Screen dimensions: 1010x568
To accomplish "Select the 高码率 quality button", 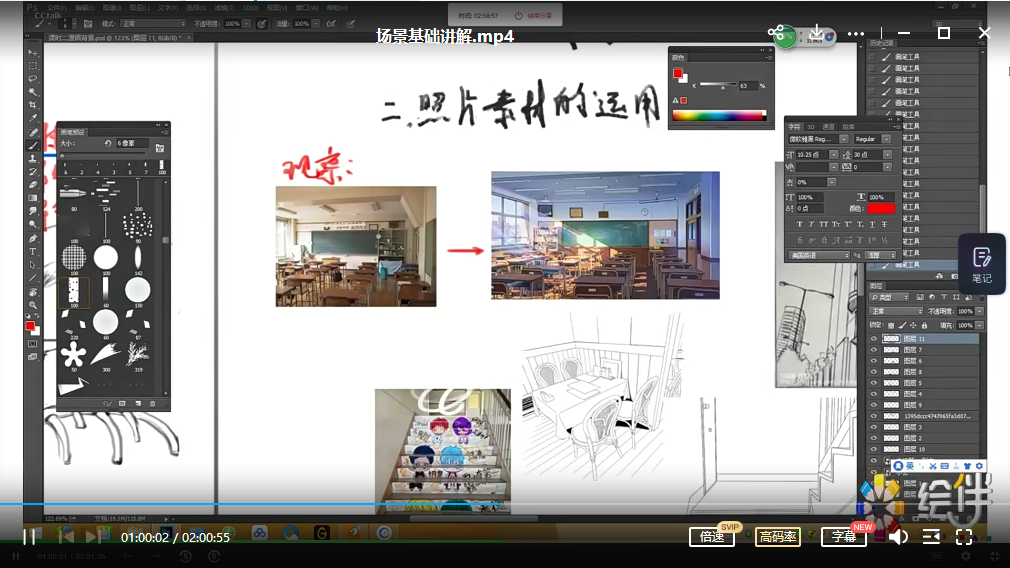I will [x=777, y=536].
